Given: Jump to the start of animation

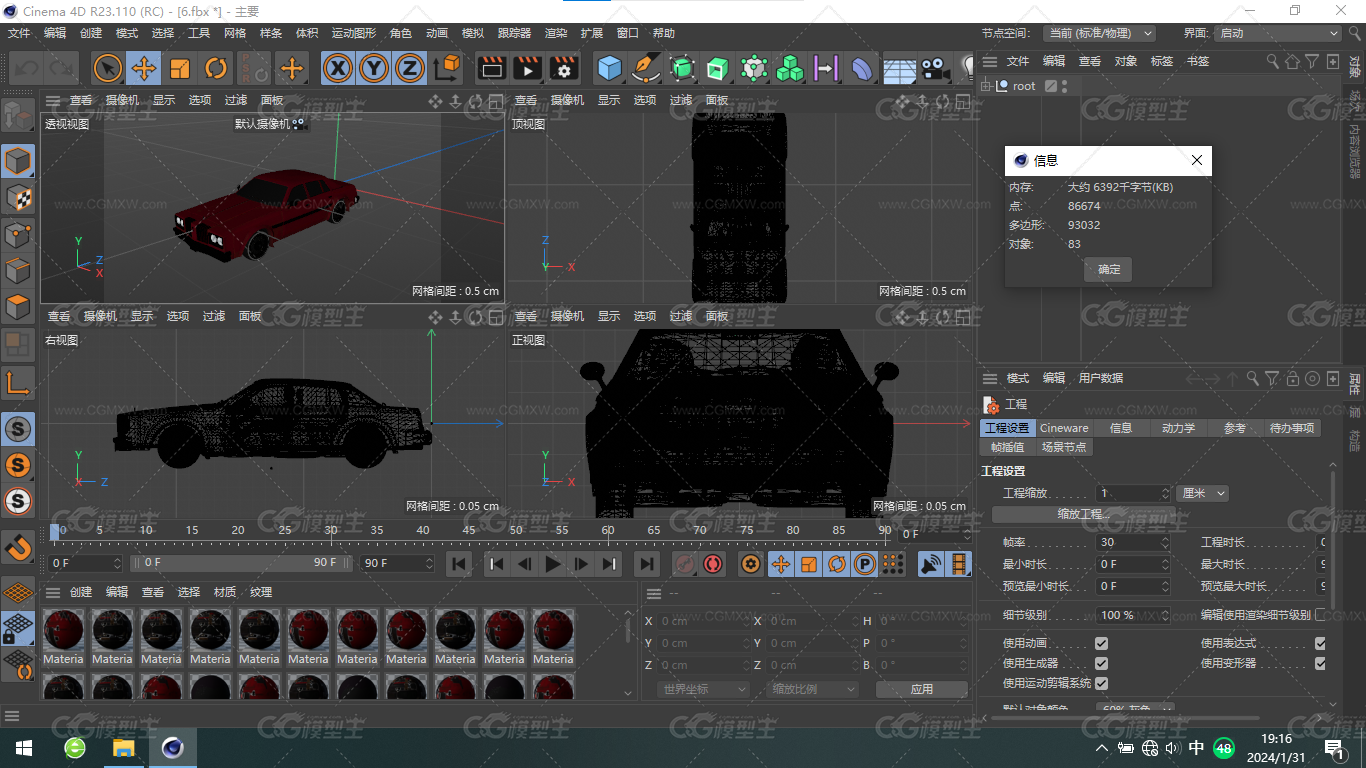Looking at the screenshot, I should 459,564.
